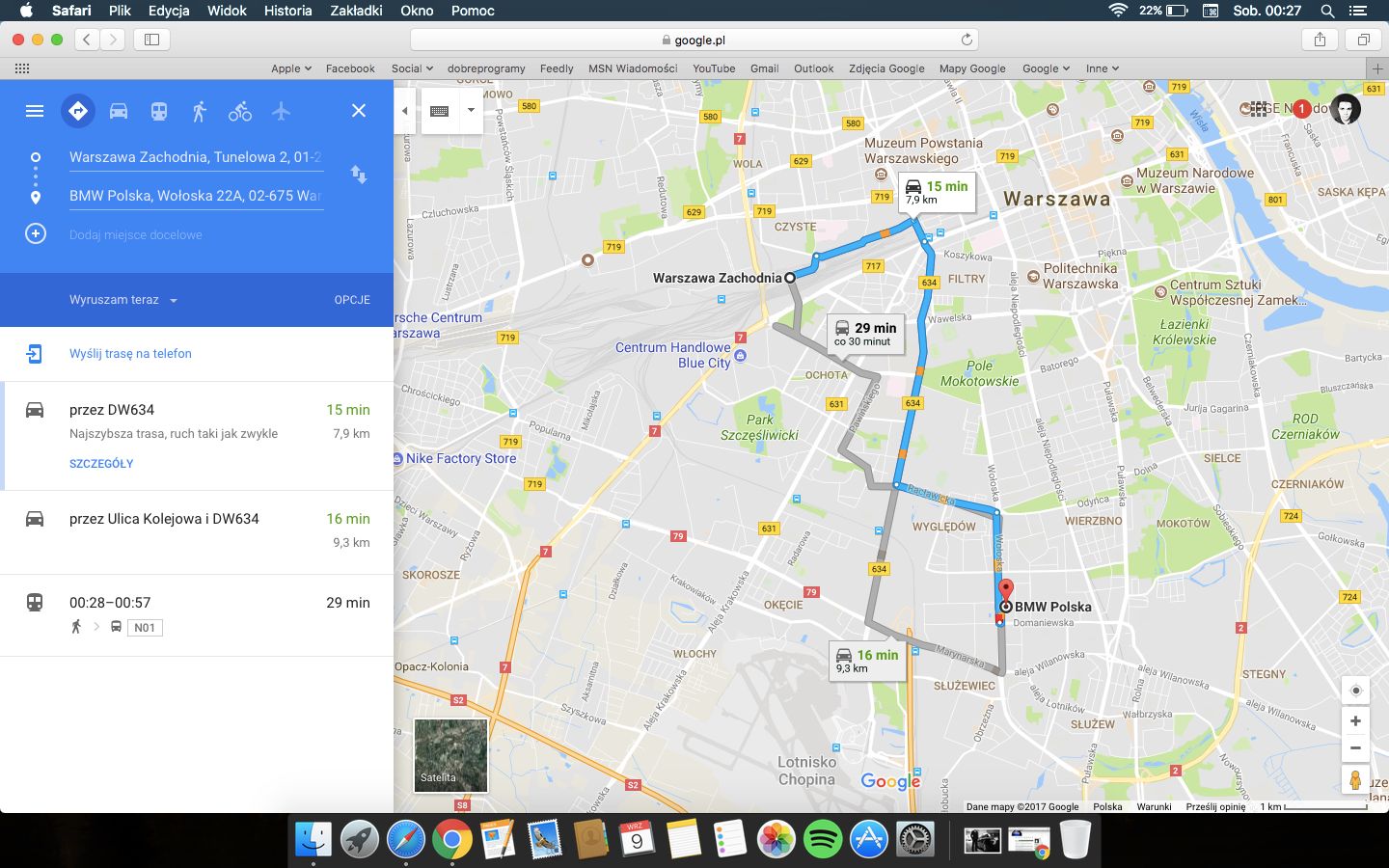Toggle the Safari sidebar button
Image resolution: width=1389 pixels, height=868 pixels.
[x=151, y=40]
